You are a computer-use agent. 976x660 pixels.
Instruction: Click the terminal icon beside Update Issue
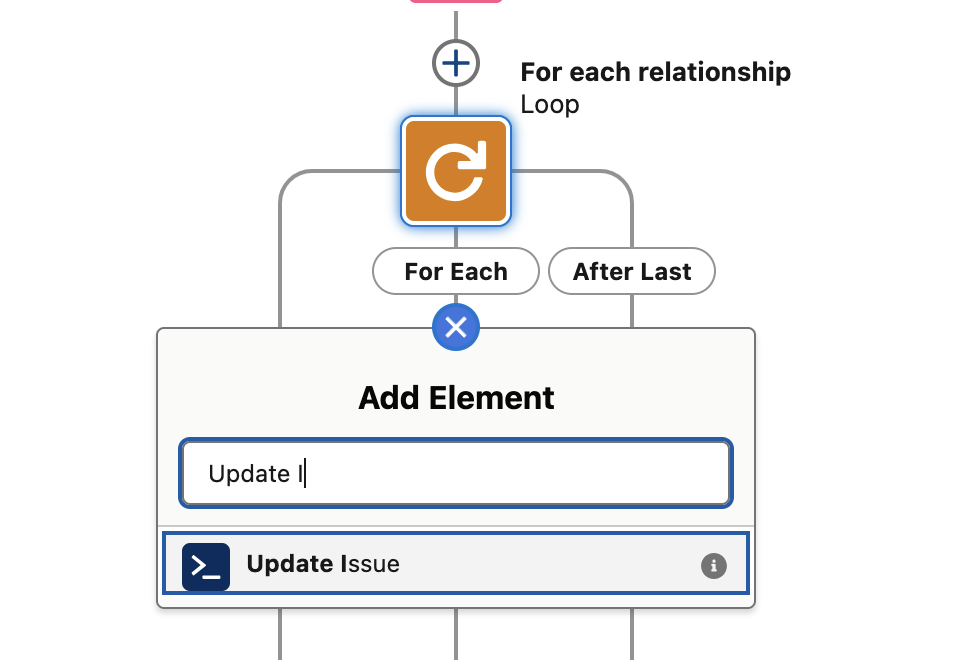pyautogui.click(x=206, y=566)
